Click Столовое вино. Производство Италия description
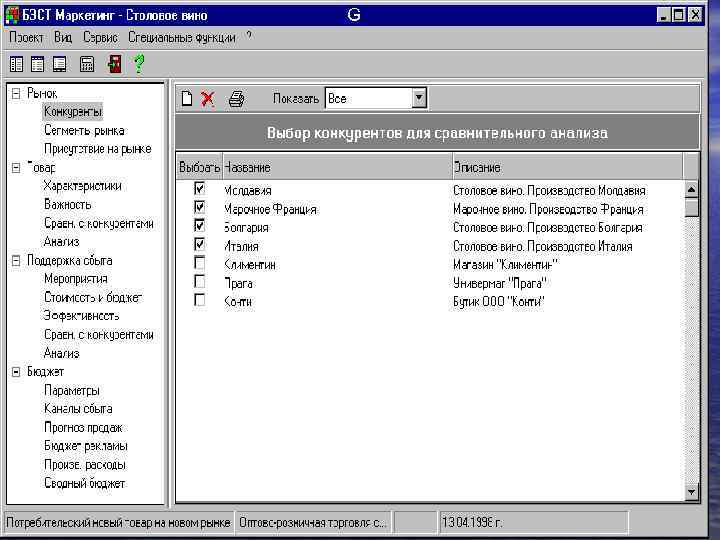 point(543,247)
